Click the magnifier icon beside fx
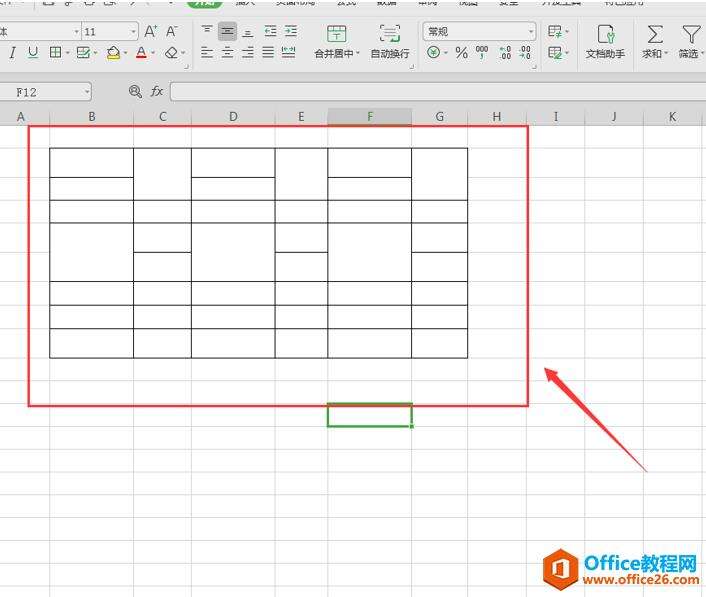 [x=135, y=91]
